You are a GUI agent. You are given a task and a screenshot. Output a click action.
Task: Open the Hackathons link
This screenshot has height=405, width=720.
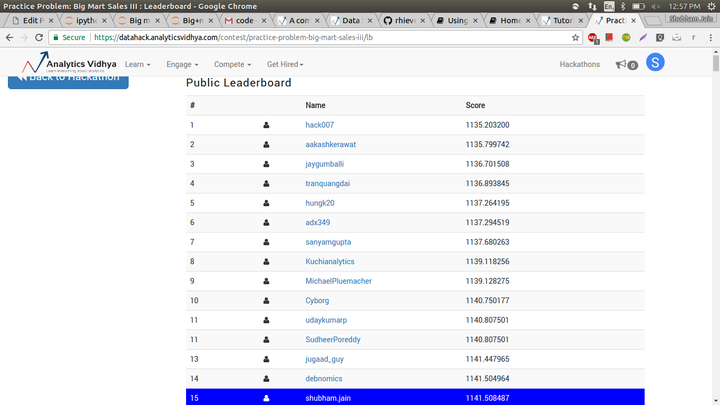[579, 64]
